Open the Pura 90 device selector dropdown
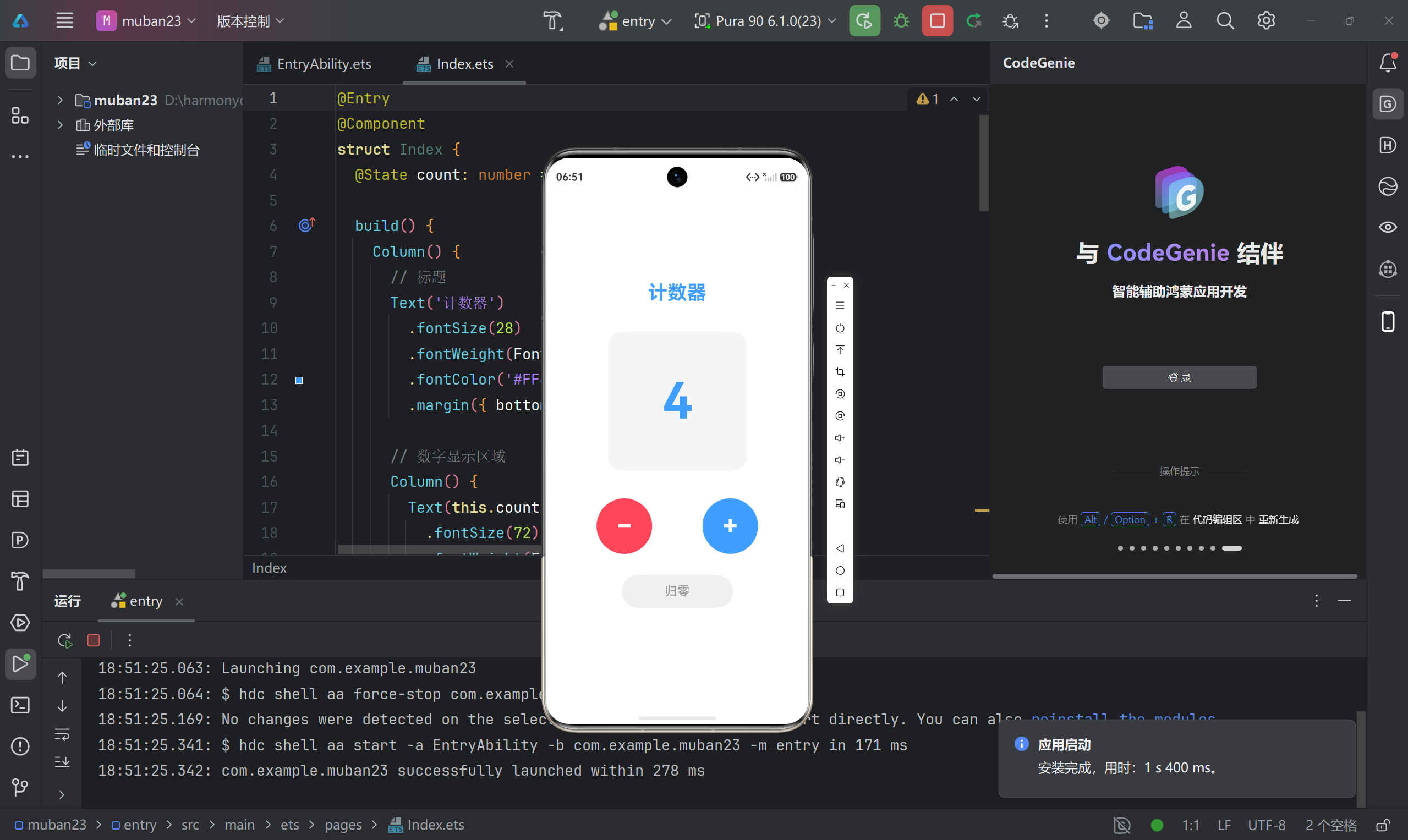1408x840 pixels. click(x=765, y=21)
